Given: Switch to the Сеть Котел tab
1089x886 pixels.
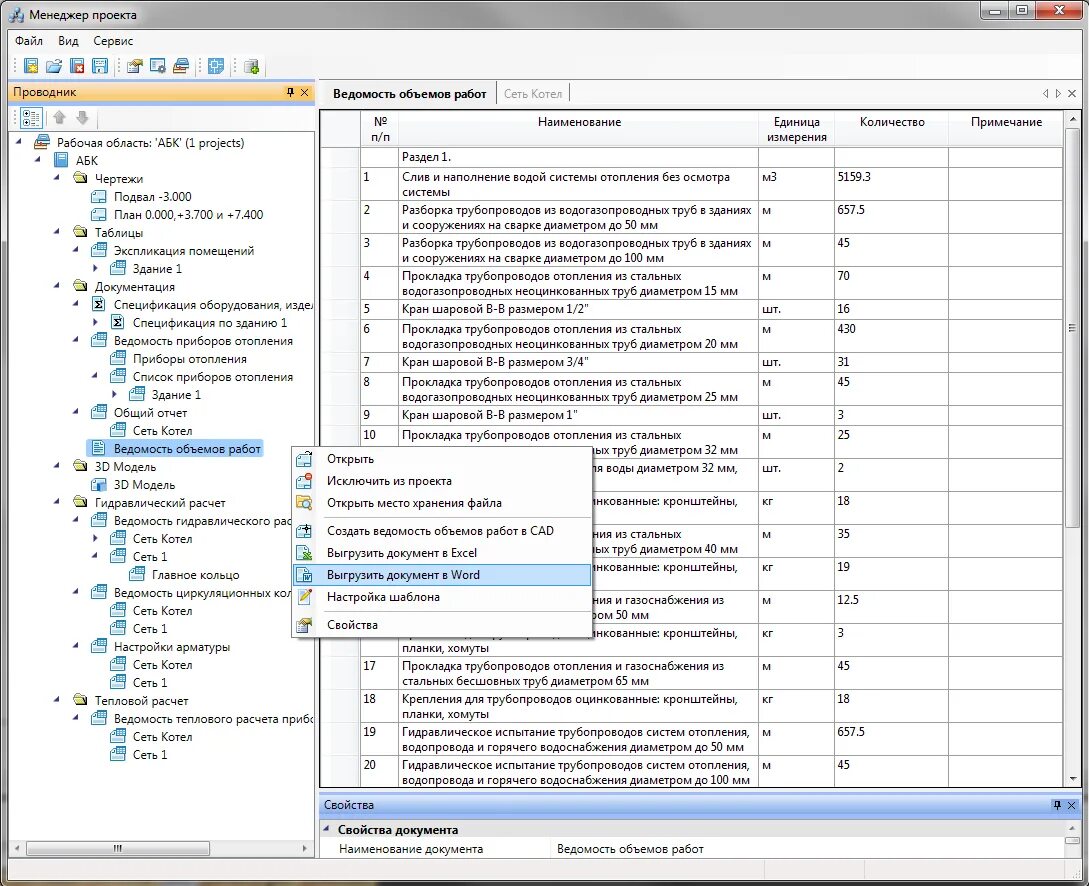Looking at the screenshot, I should click(x=533, y=94).
